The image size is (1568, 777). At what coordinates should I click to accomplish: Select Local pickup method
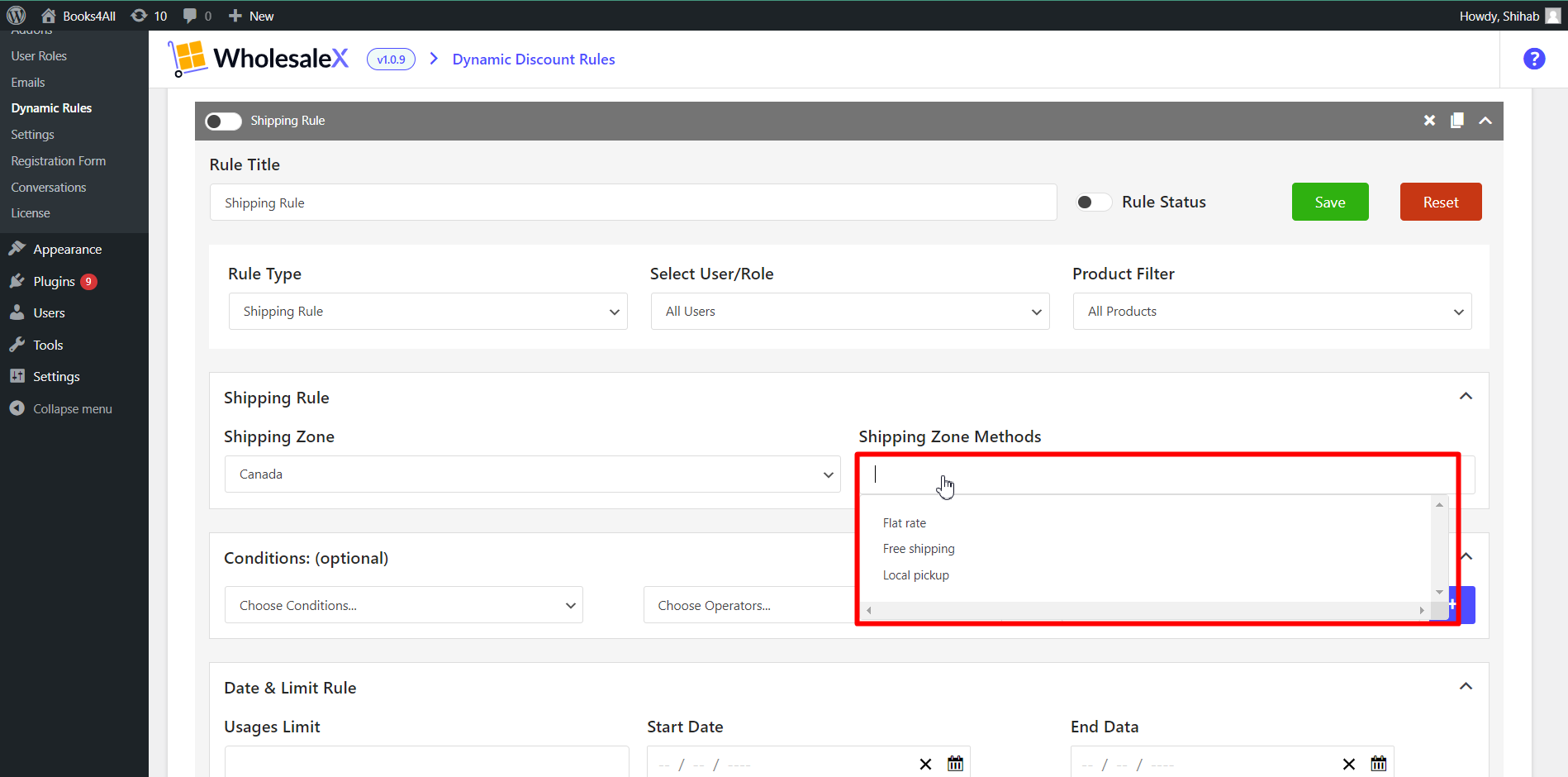(916, 575)
